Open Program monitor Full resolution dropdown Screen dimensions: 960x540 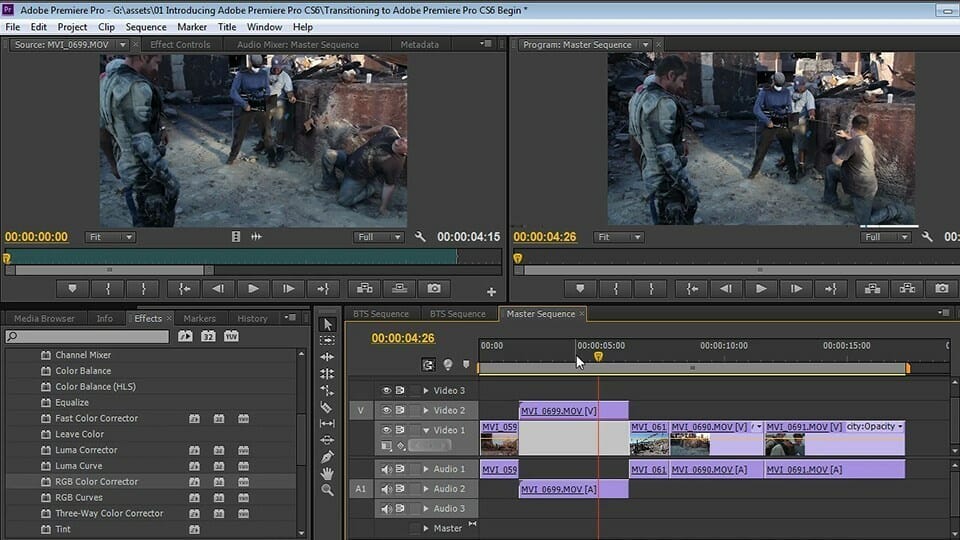point(887,237)
